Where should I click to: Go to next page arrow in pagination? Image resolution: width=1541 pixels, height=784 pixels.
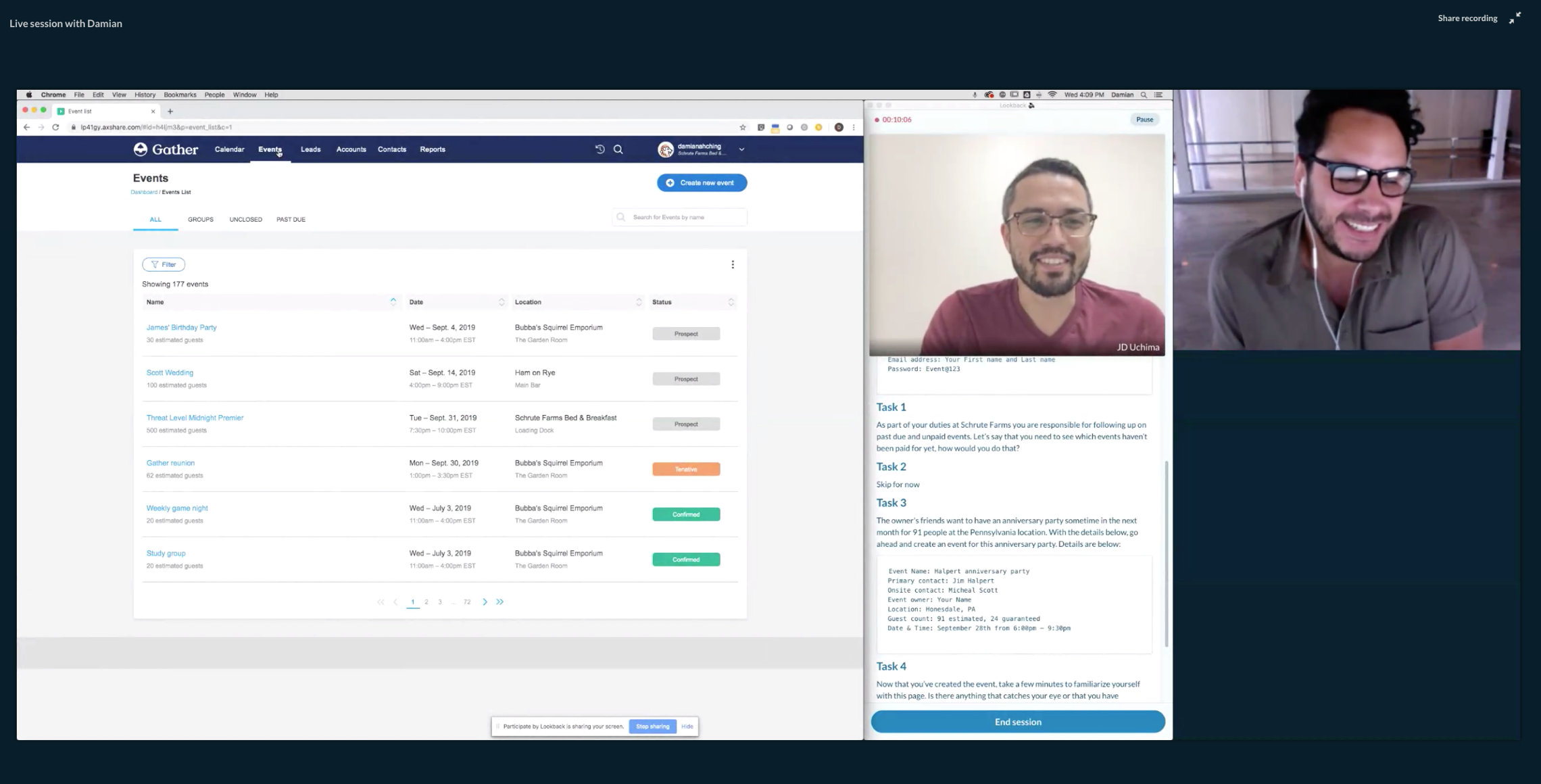tap(485, 602)
